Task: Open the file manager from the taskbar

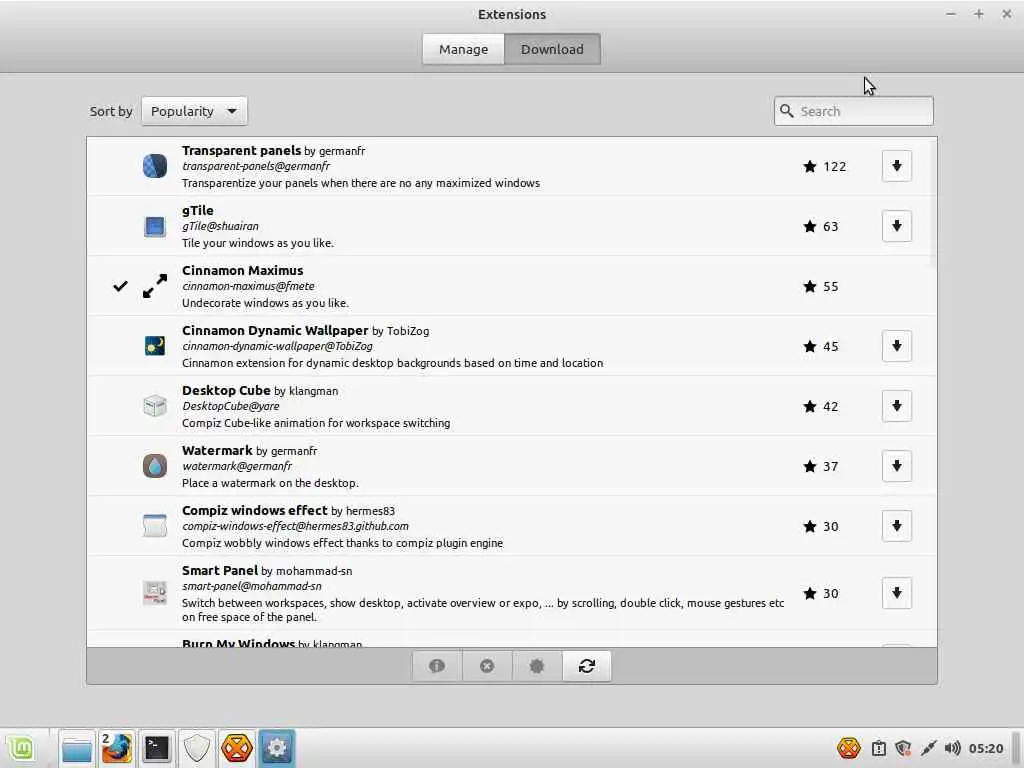Action: (x=77, y=748)
